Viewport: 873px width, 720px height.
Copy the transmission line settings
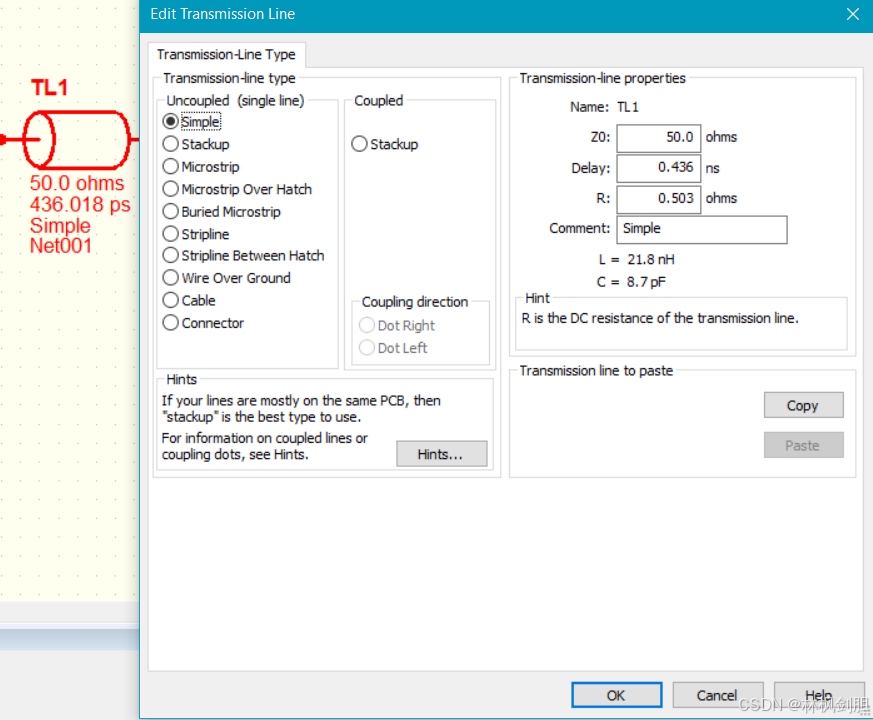point(803,405)
